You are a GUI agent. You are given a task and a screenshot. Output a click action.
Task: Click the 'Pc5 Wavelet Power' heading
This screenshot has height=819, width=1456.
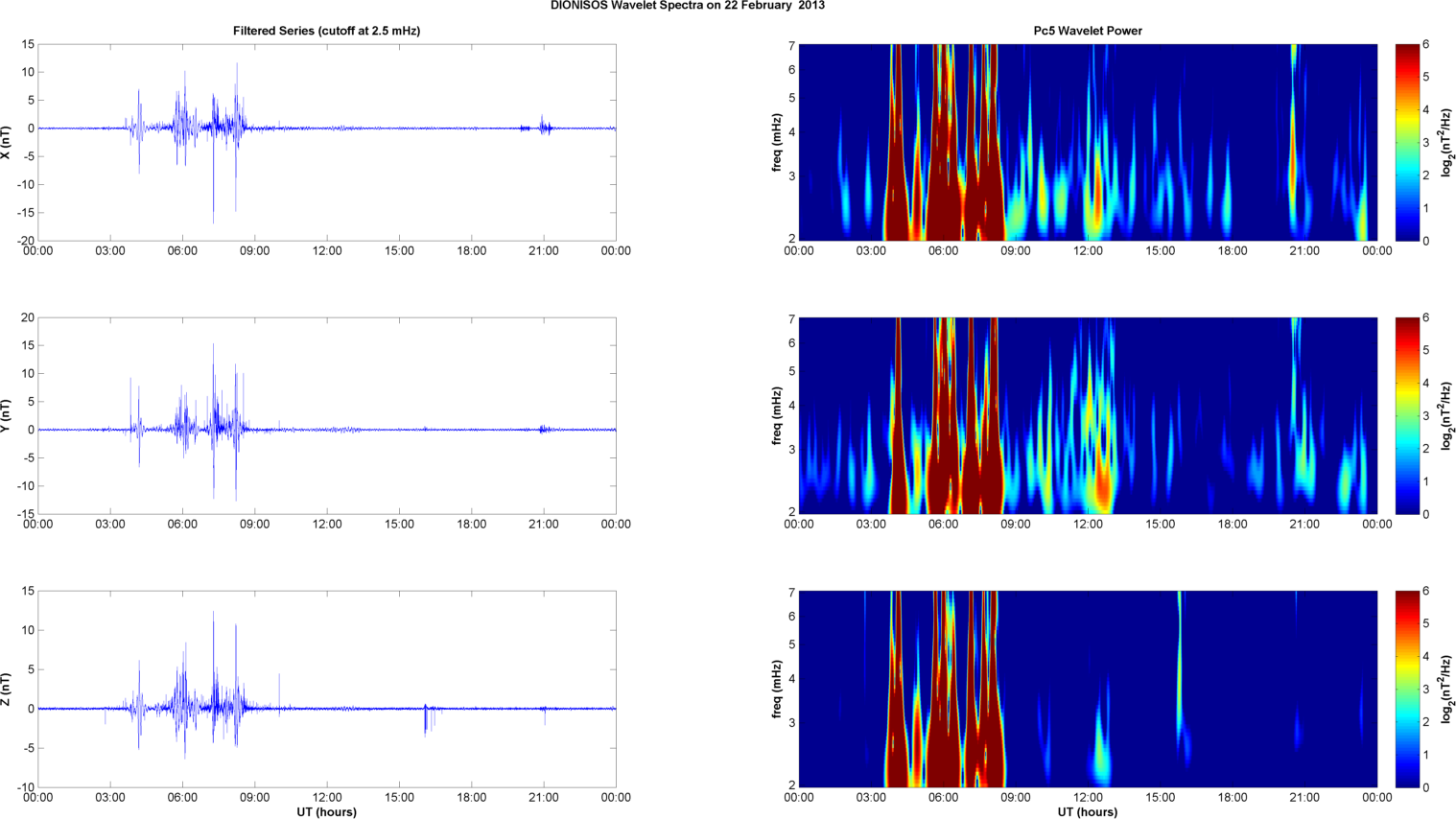point(1088,31)
